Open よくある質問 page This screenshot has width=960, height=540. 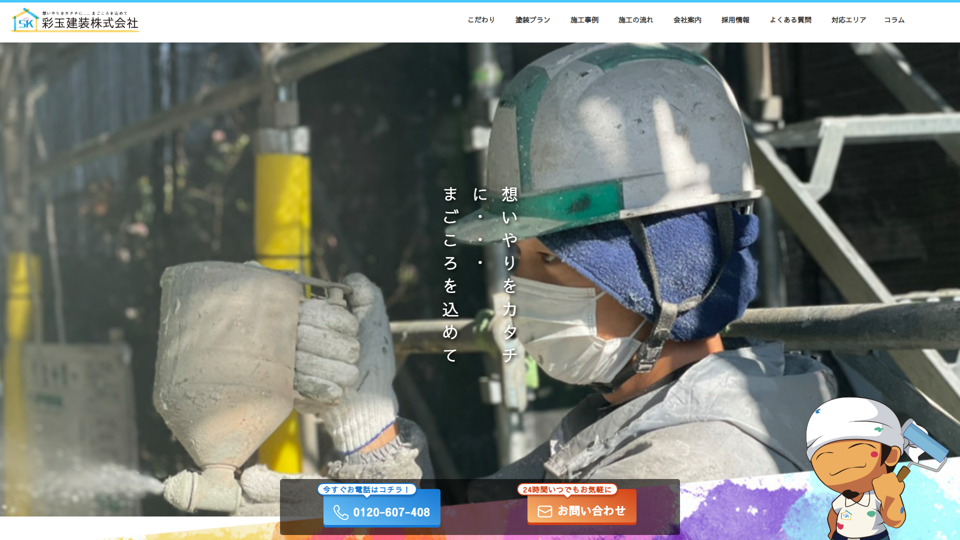click(790, 20)
